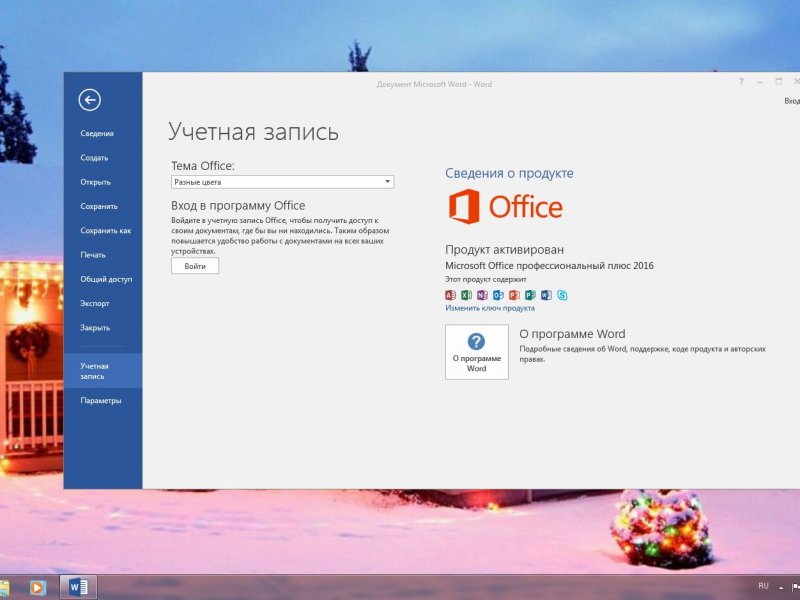The image size is (800, 600).
Task: Expand the Тема Office dropdown arrow
Action: pos(387,182)
